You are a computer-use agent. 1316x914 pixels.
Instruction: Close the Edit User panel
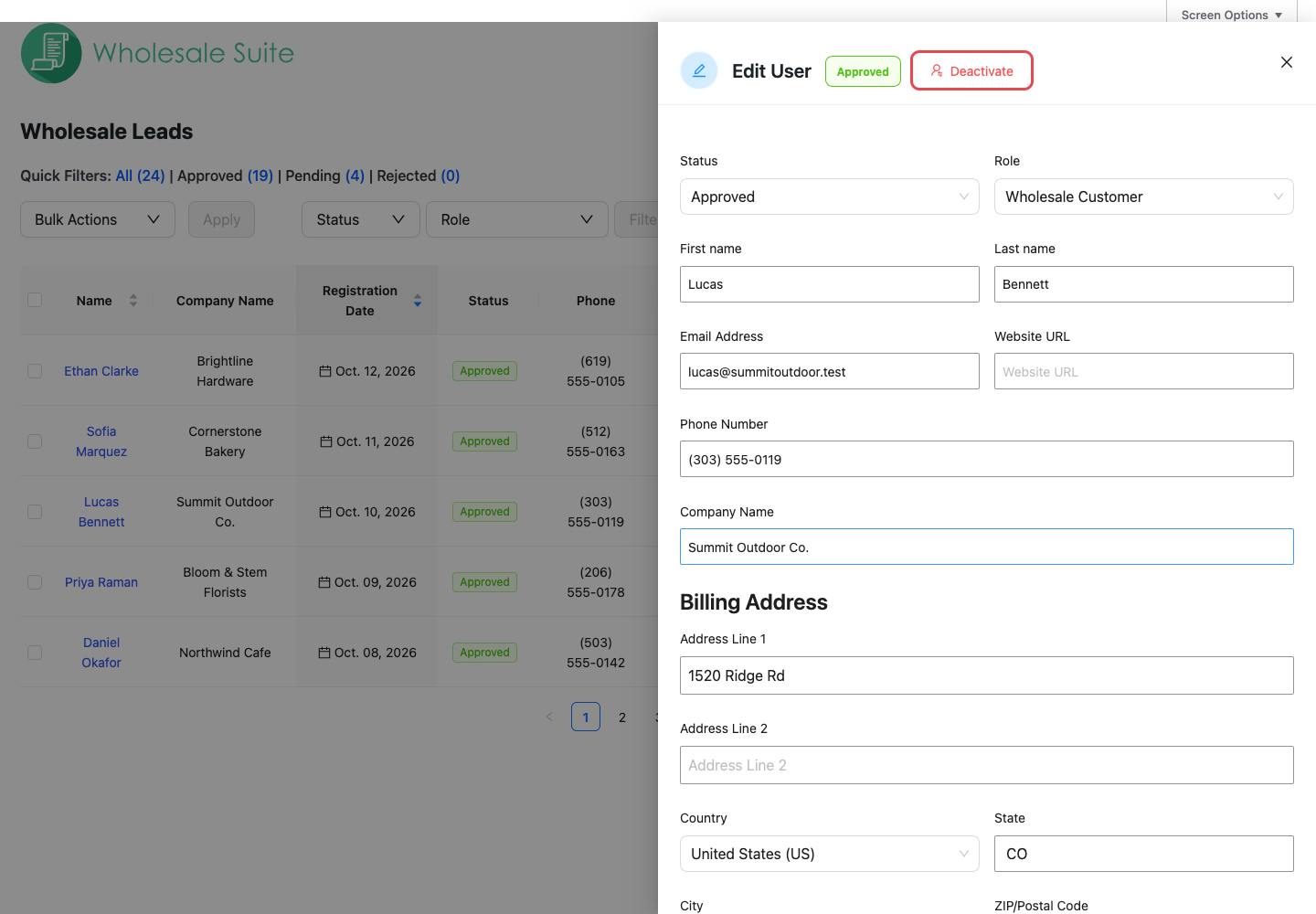tap(1287, 62)
